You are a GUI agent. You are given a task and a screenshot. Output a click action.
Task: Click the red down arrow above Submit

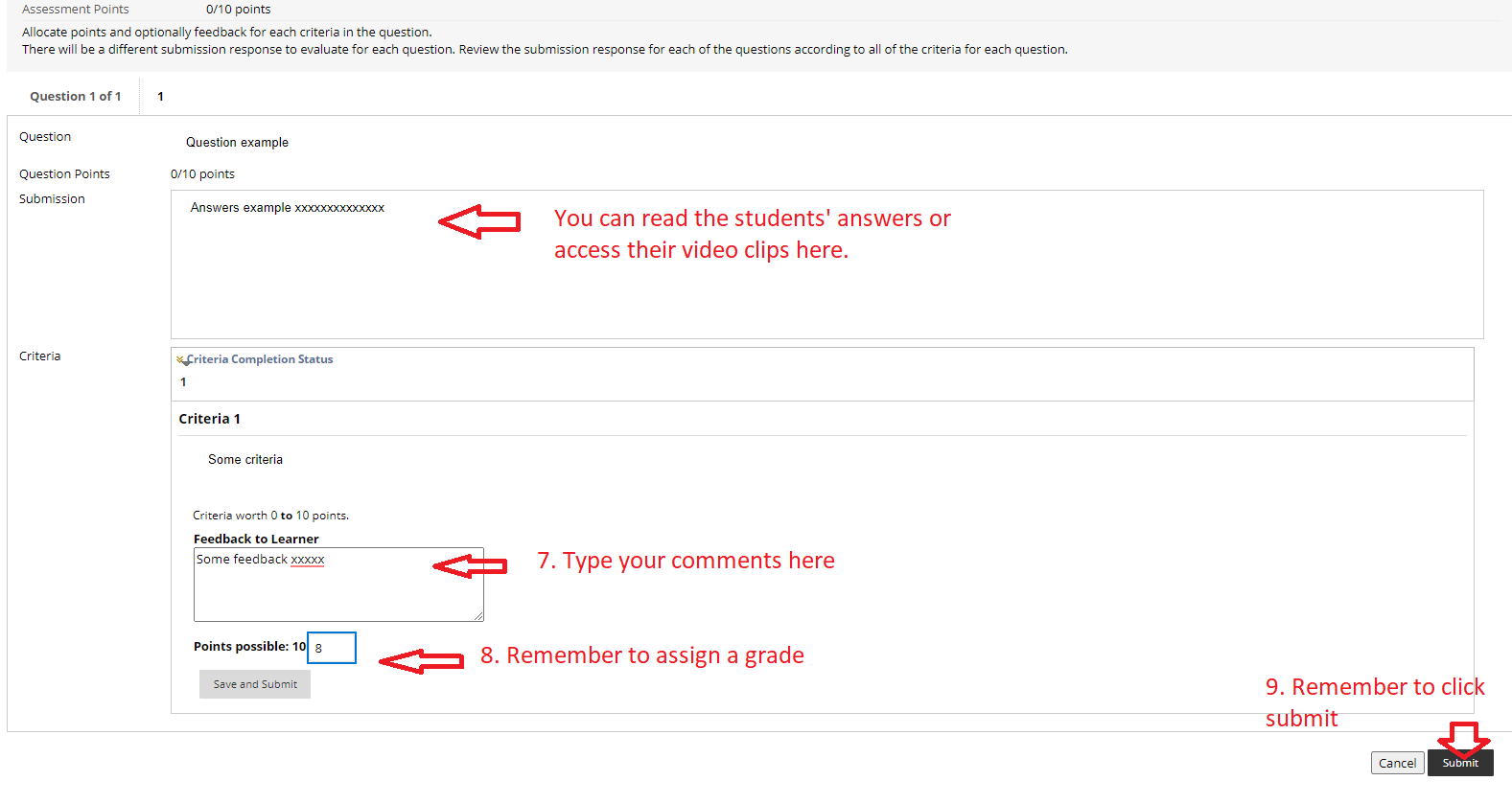1463,739
